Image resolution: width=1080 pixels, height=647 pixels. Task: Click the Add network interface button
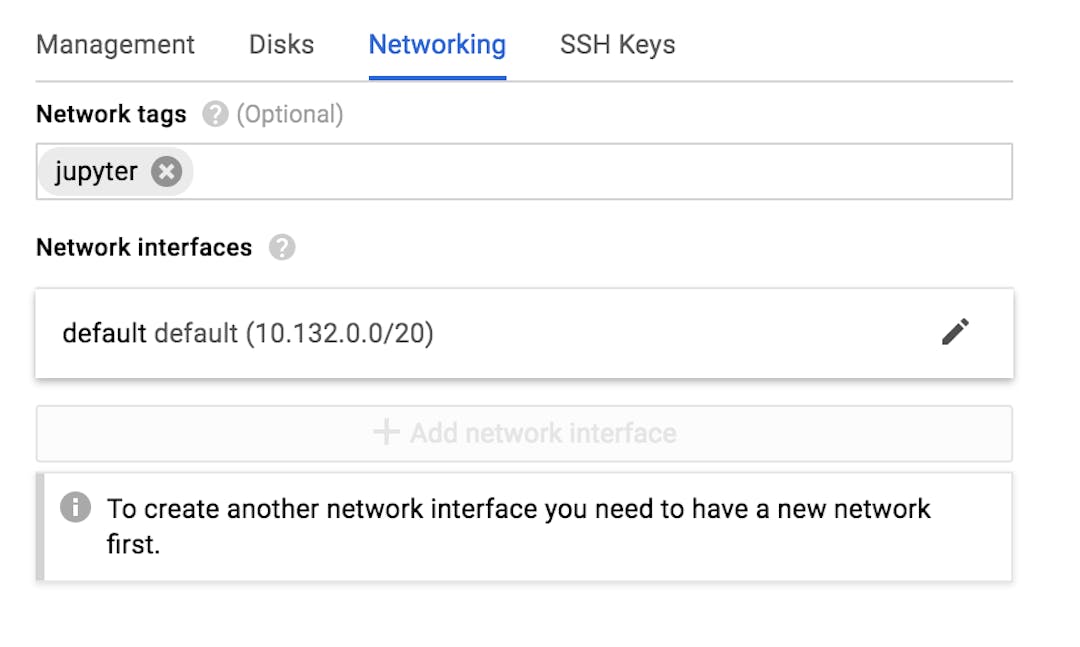(x=524, y=433)
